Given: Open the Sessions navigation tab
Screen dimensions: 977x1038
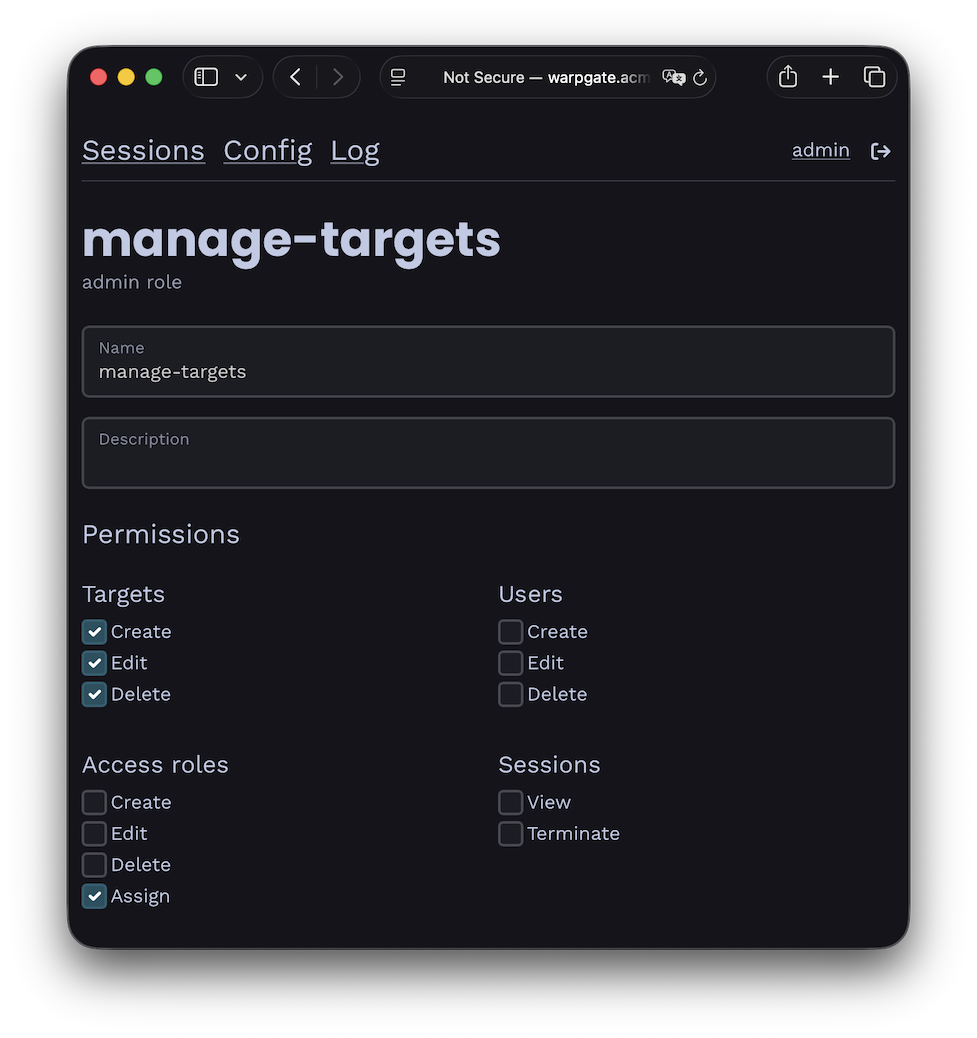Looking at the screenshot, I should point(143,150).
